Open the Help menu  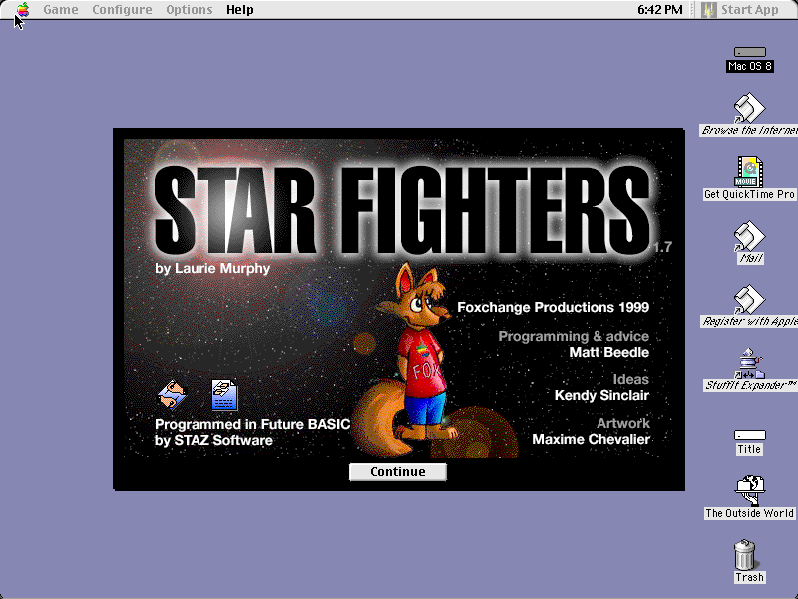(x=240, y=10)
